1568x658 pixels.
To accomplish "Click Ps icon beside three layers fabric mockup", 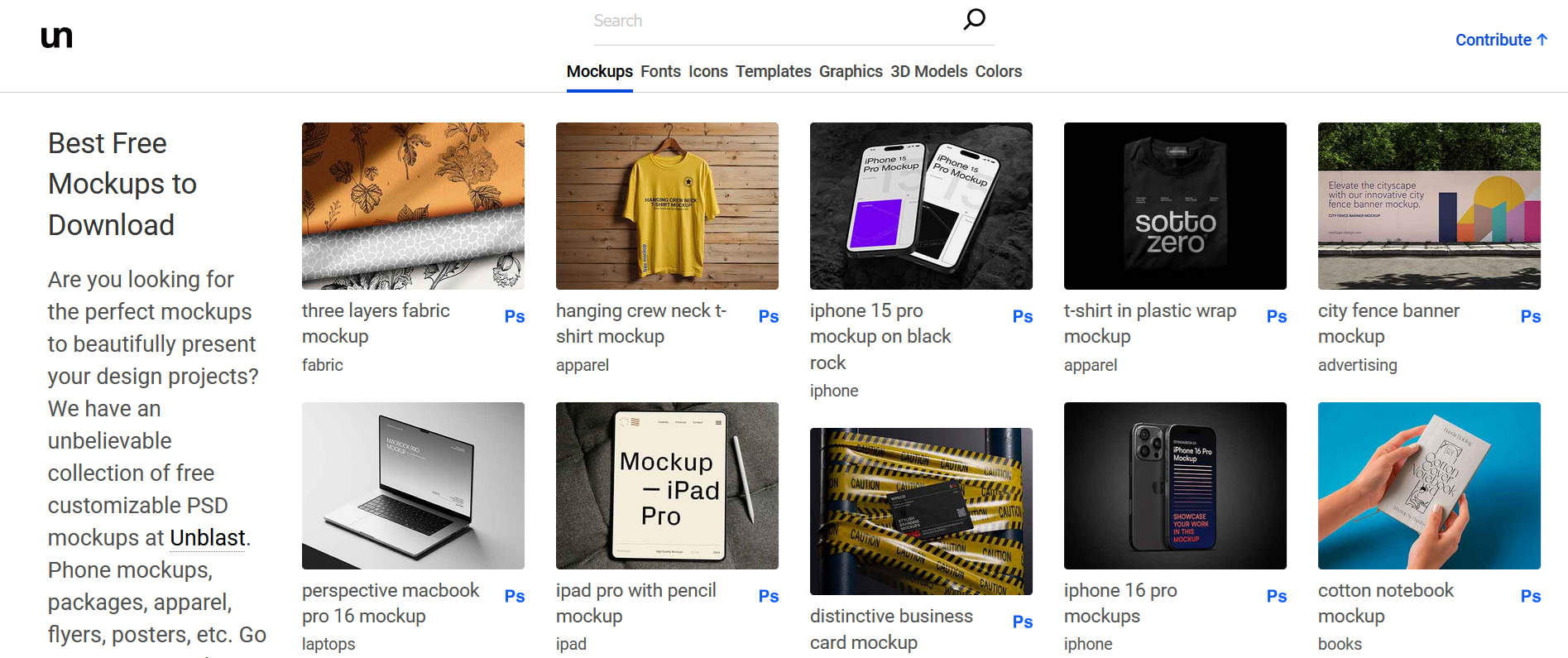I will [x=514, y=316].
